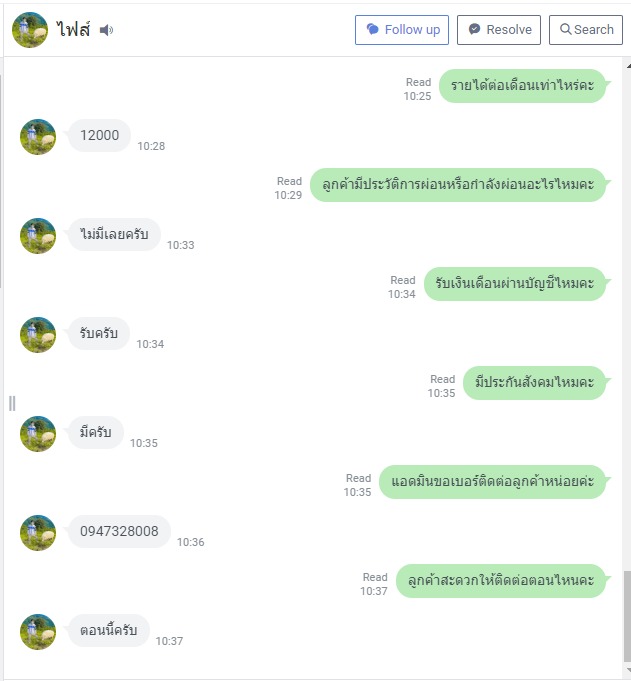Open contact profile picture in chat header
This screenshot has width=631, height=681.
[30, 30]
